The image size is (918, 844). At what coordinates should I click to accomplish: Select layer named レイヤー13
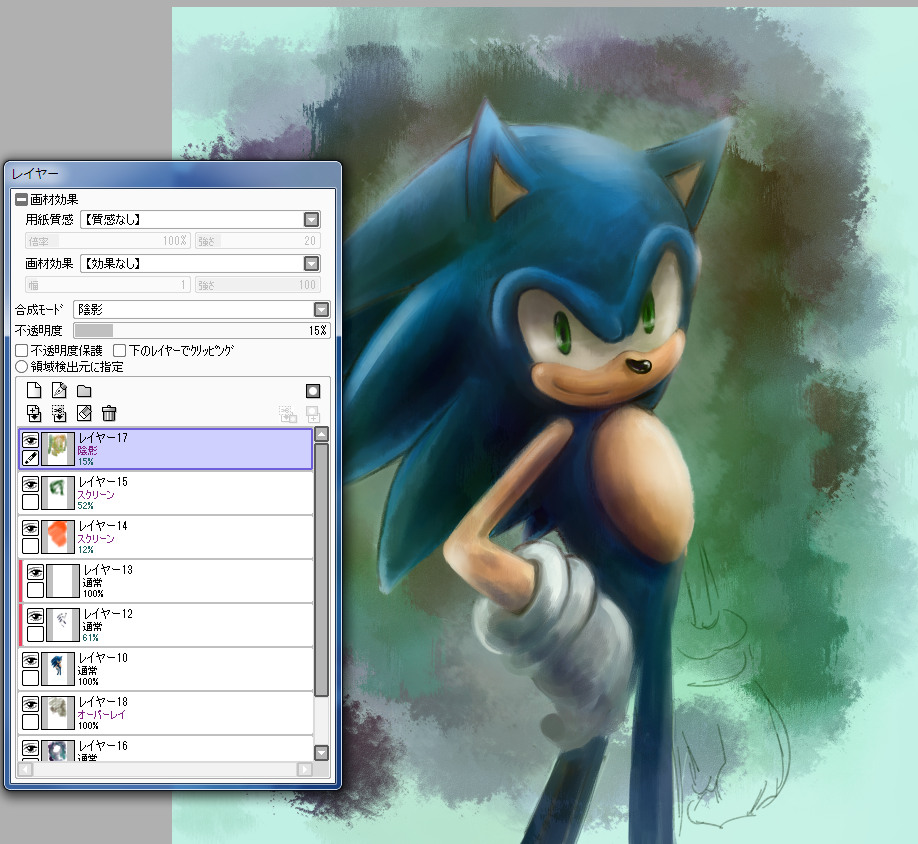point(166,581)
